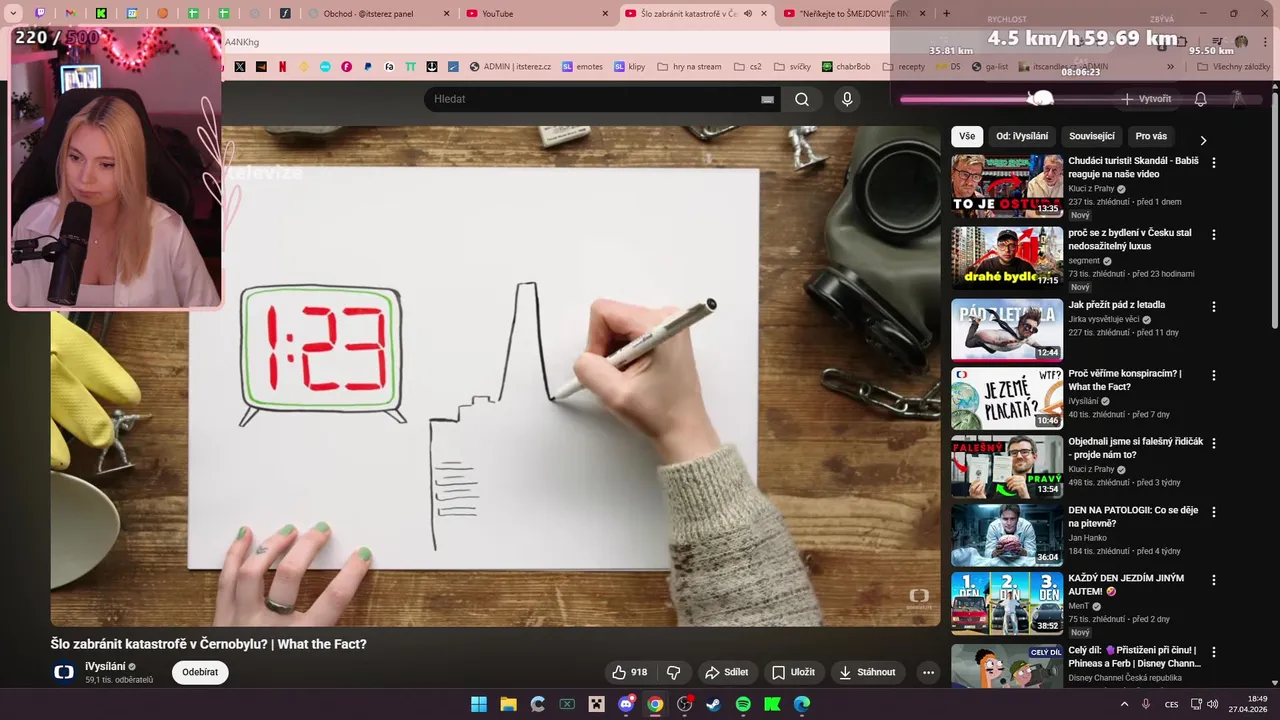Open Steam from the taskbar
The width and height of the screenshot is (1280, 720).
pos(713,704)
